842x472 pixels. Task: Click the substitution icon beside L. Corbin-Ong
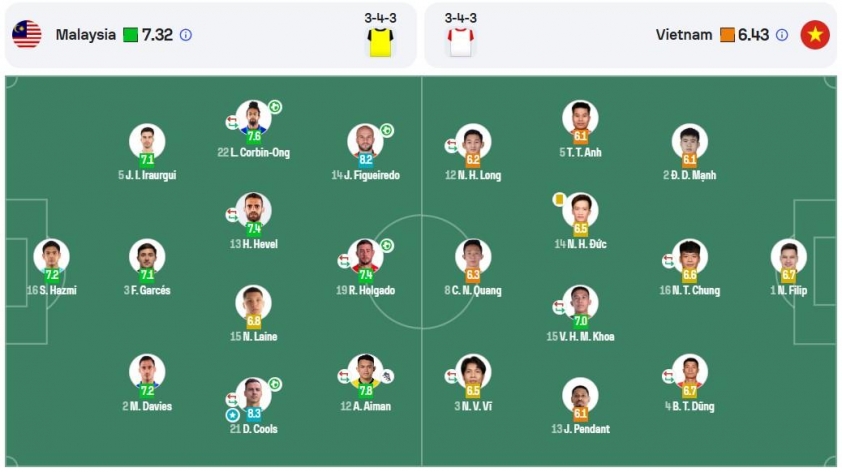point(232,122)
